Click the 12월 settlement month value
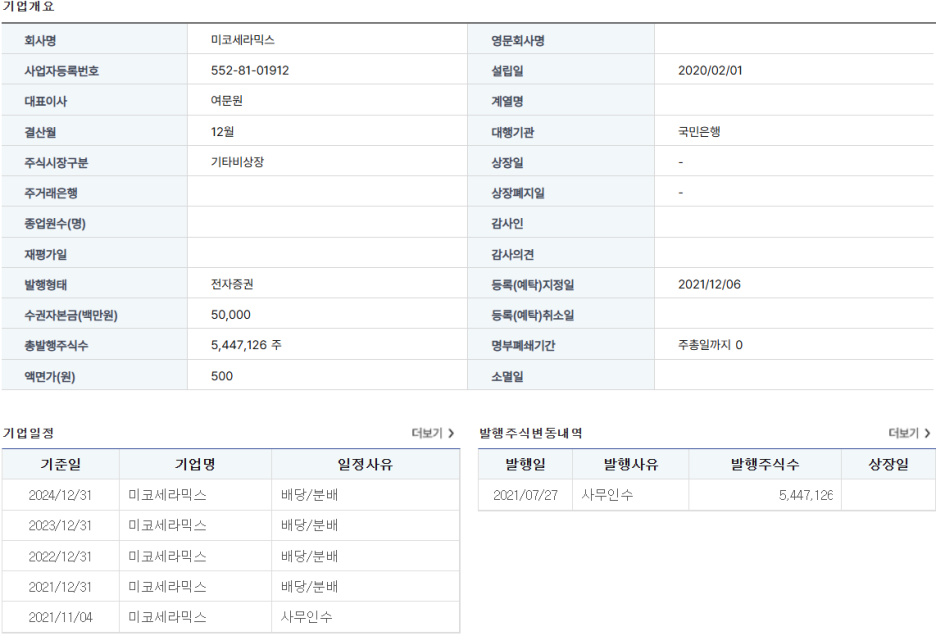 pos(222,132)
